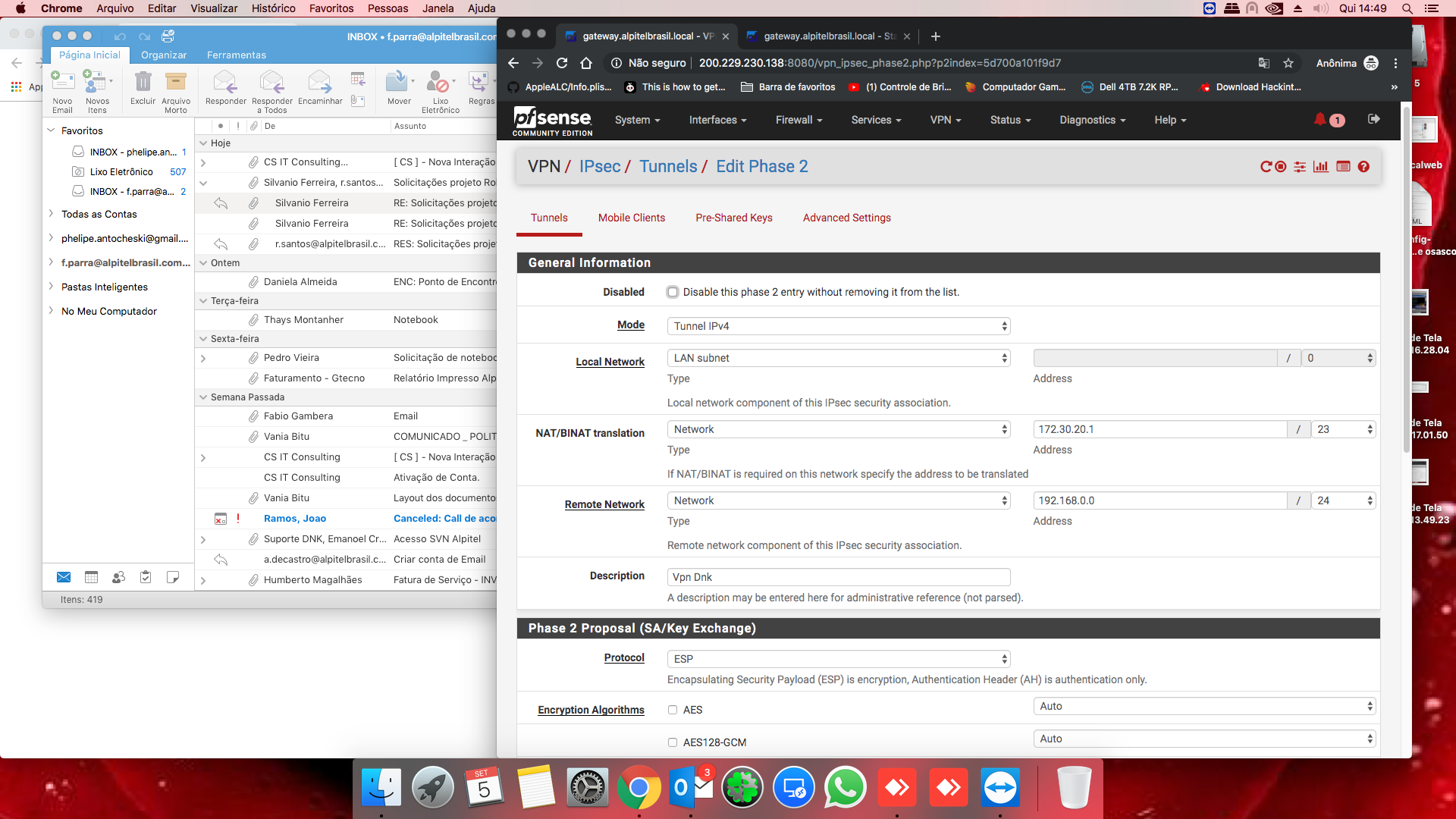This screenshot has height=819, width=1456.
Task: Open the Firewall menu in pfSense navbar
Action: 799,120
